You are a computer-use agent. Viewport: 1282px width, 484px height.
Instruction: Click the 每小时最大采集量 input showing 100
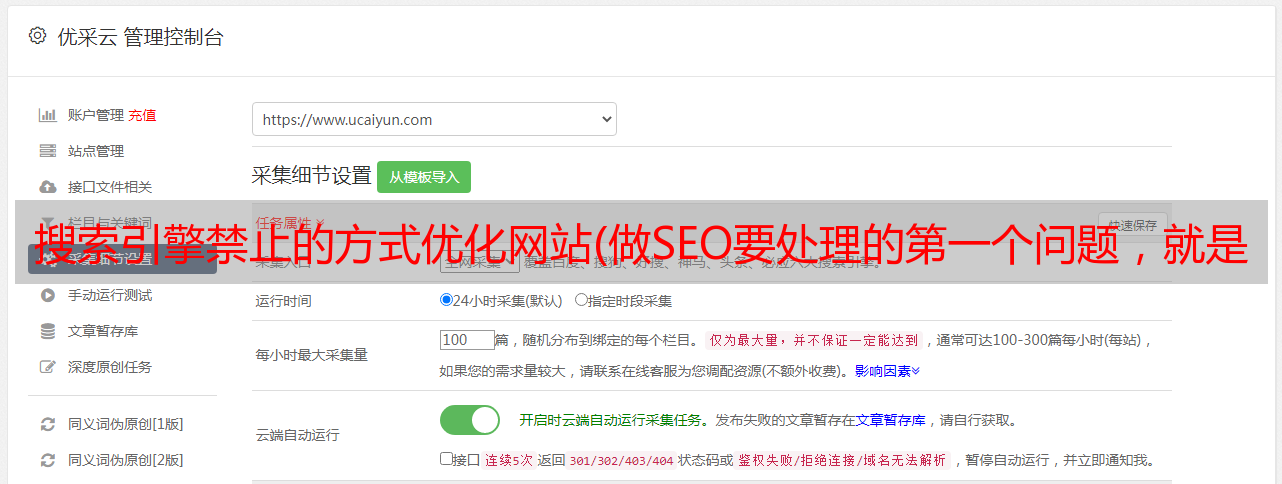pos(467,340)
